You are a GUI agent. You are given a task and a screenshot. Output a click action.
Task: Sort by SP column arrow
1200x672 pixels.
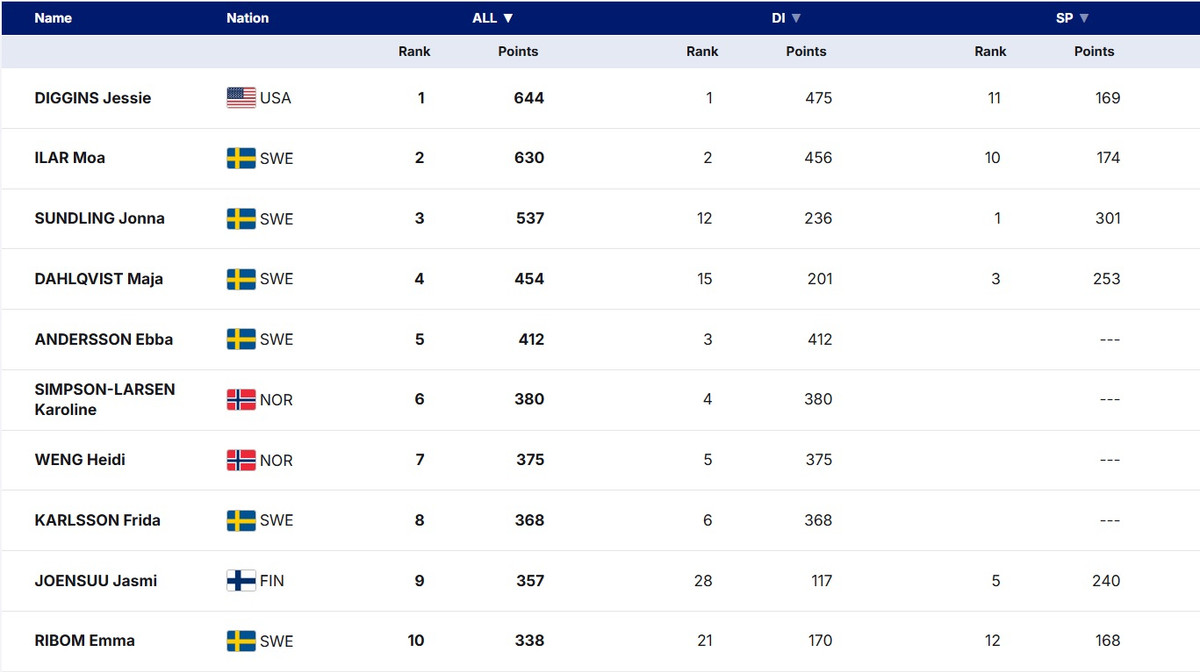[1084, 18]
